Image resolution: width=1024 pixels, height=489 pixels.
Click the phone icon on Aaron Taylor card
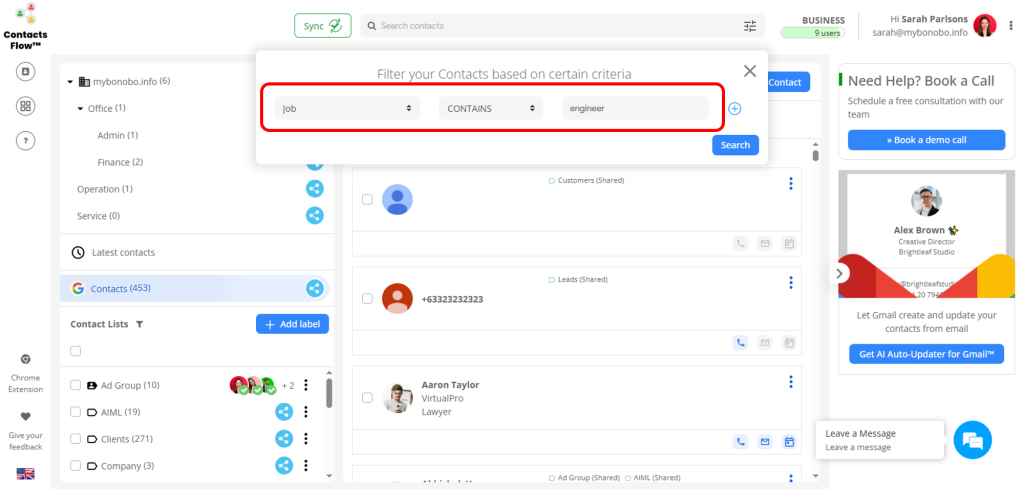[741, 441]
